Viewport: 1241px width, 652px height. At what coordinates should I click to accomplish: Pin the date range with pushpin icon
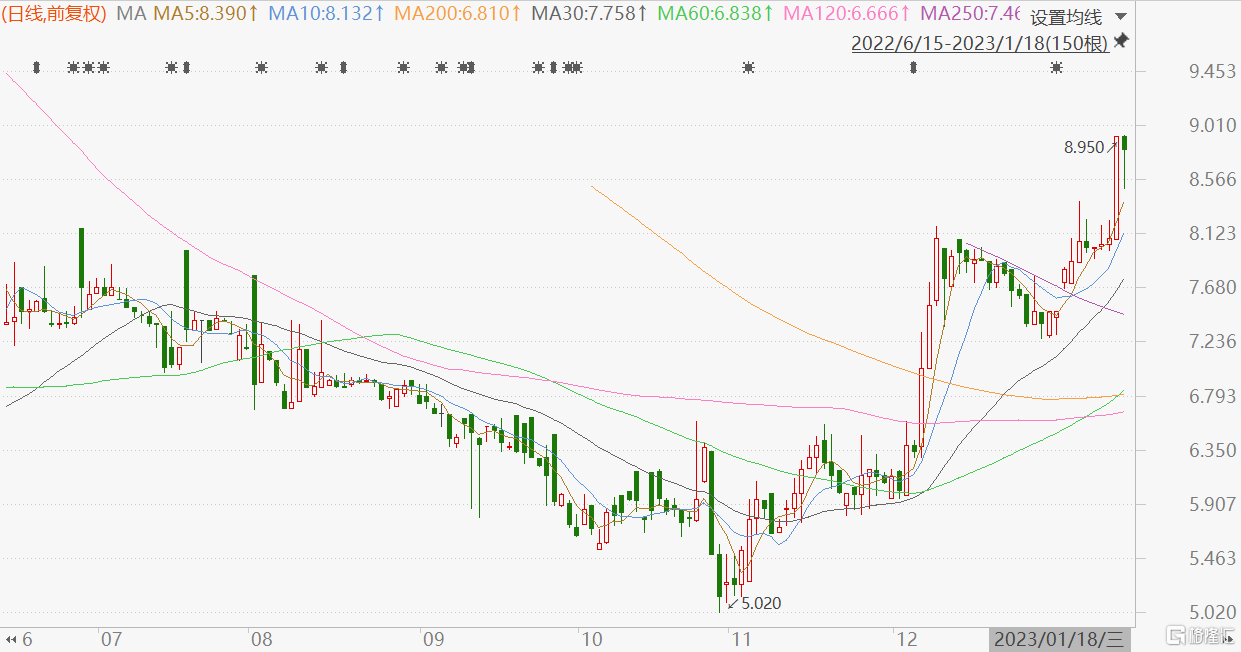1121,40
